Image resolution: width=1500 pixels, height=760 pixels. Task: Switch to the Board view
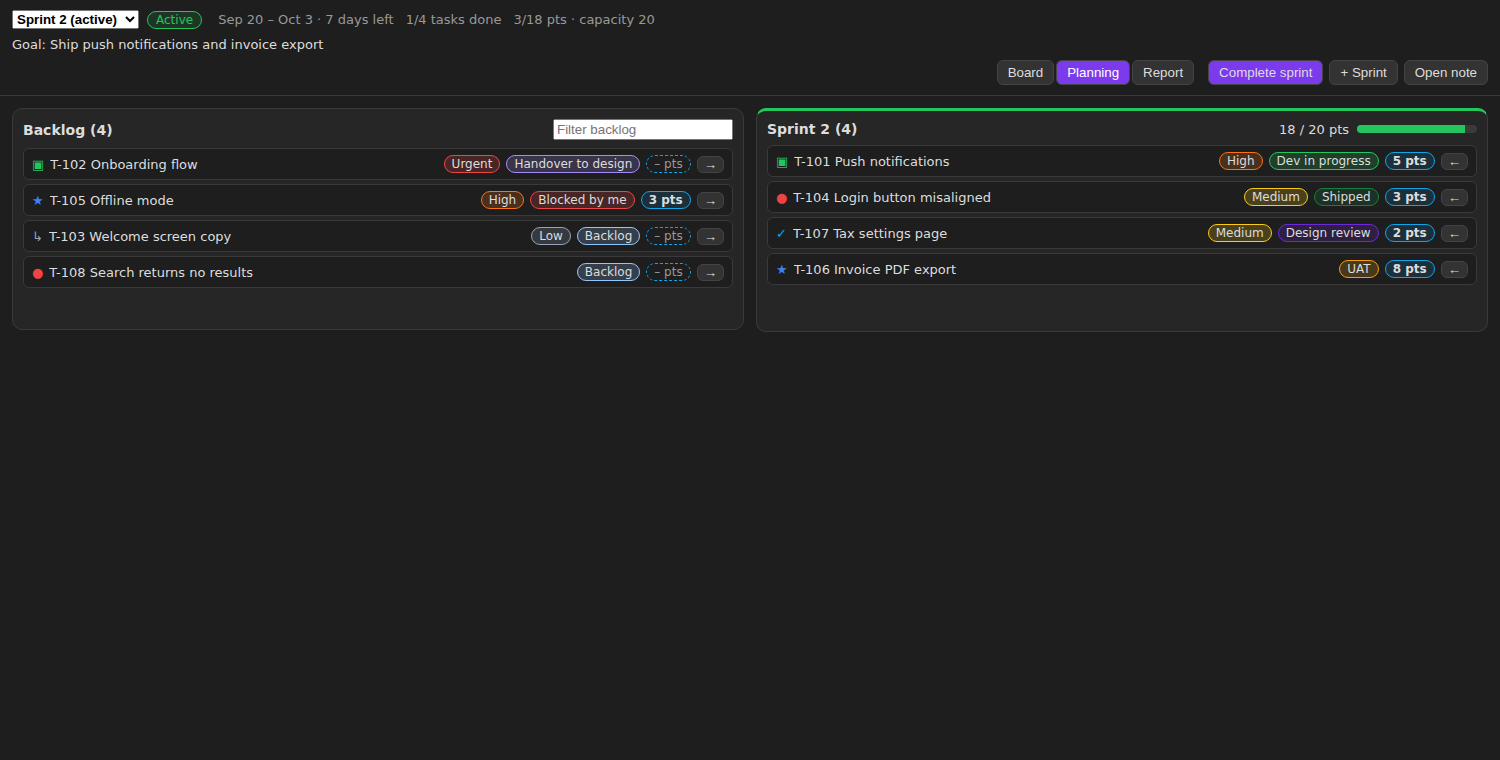pos(1025,73)
